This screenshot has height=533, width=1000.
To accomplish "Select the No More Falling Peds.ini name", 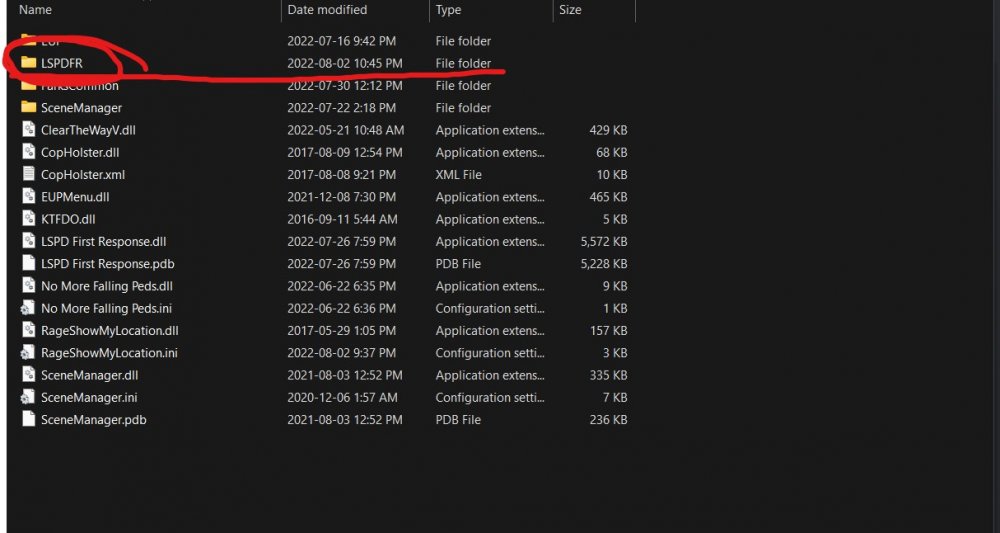I will point(107,309).
